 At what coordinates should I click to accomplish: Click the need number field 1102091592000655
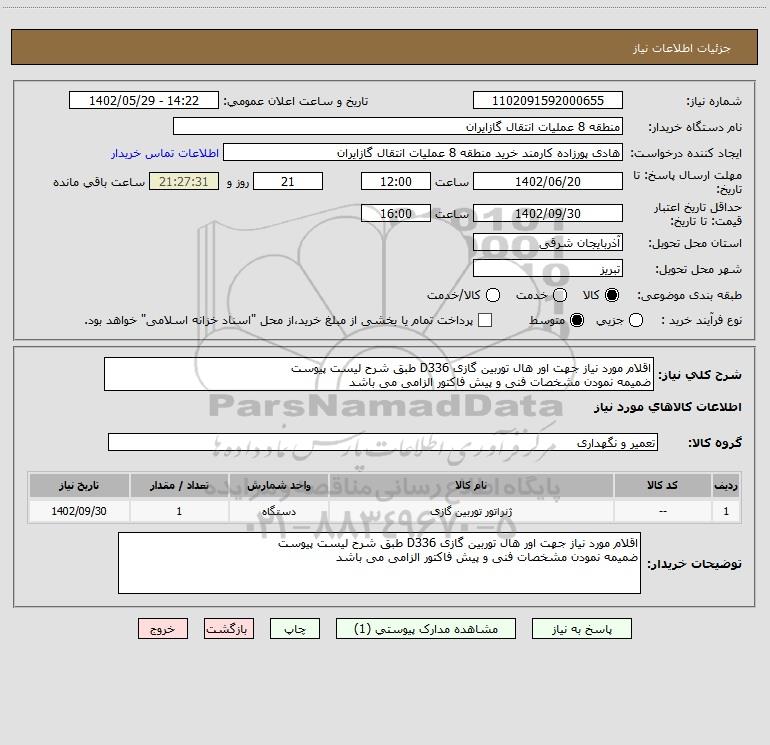(548, 100)
